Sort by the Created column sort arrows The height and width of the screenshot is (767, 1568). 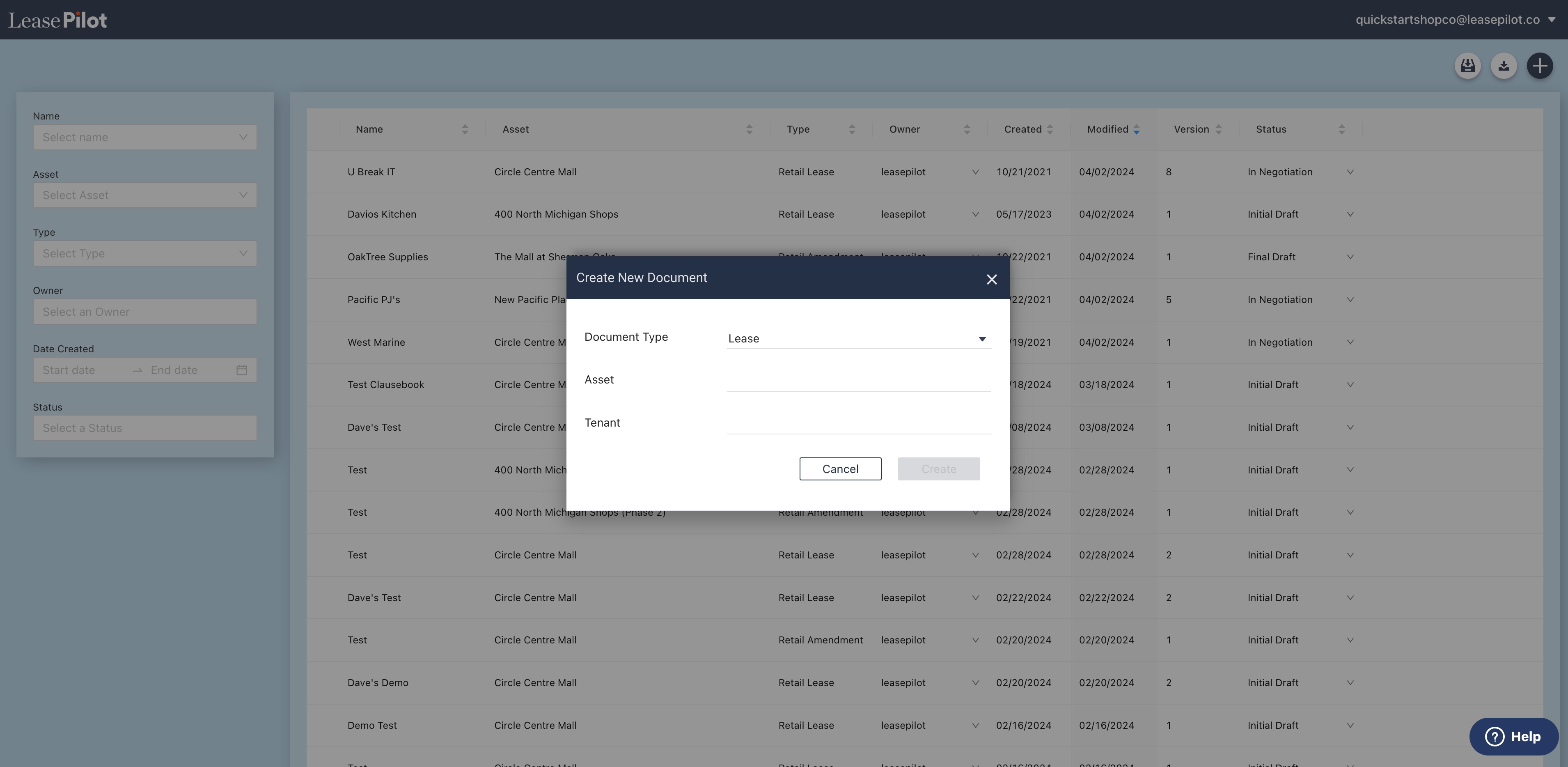[x=1049, y=129]
